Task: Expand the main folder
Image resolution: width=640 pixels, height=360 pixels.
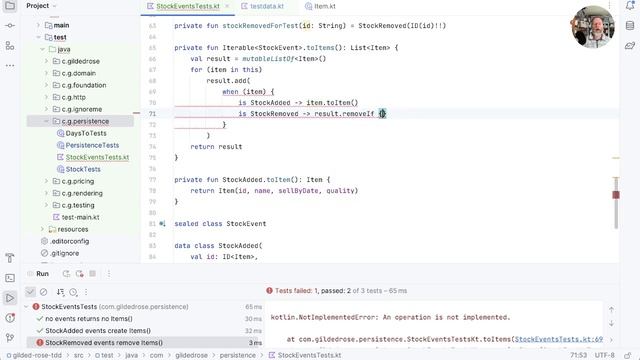Action: click(38, 25)
